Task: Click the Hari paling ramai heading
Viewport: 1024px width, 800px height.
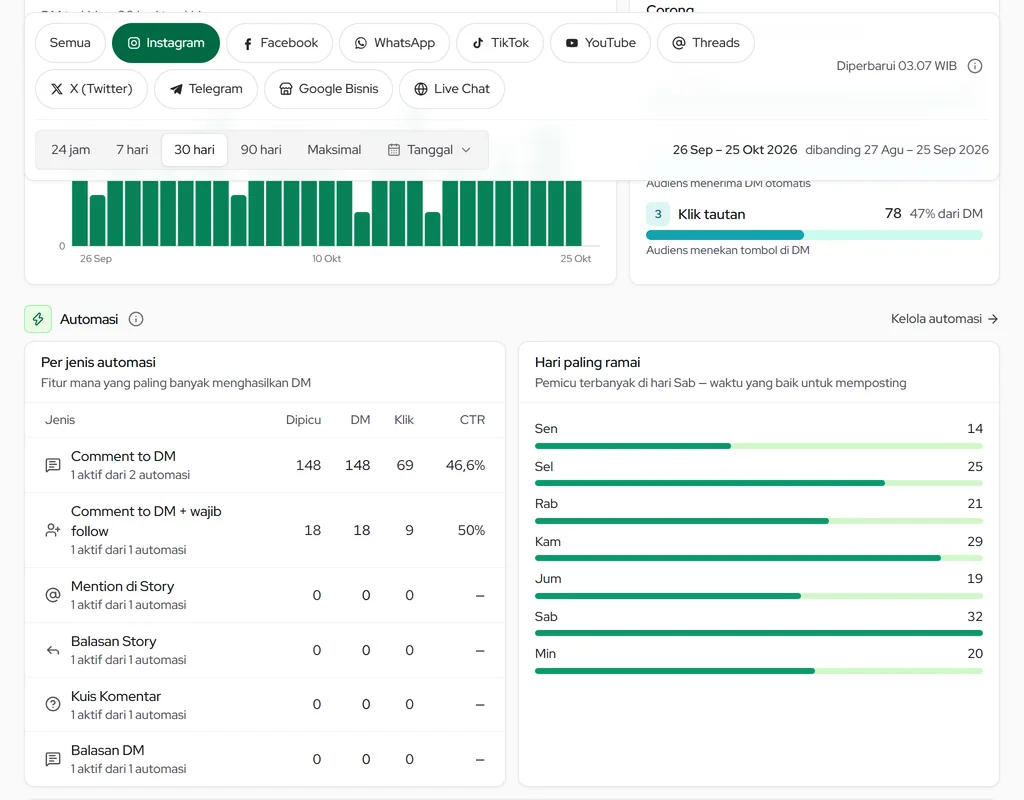Action: 587,362
